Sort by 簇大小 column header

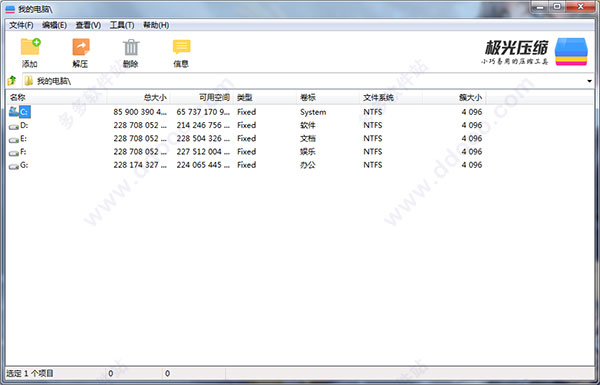(454, 98)
